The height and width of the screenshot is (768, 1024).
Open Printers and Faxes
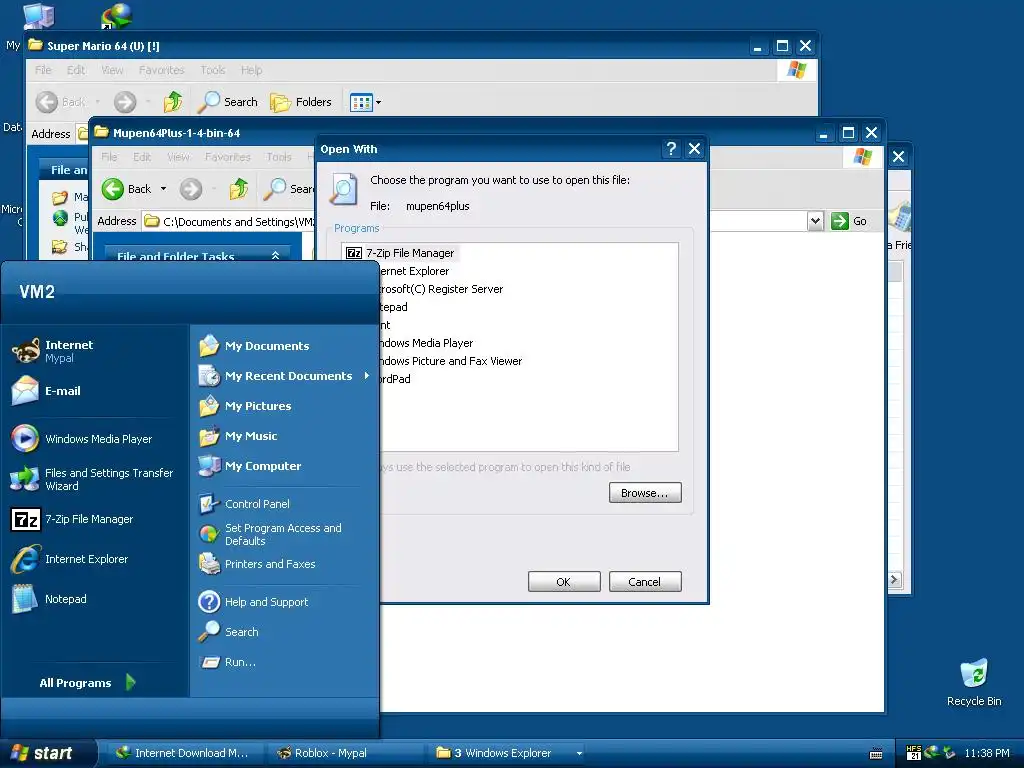pyautogui.click(x=257, y=564)
